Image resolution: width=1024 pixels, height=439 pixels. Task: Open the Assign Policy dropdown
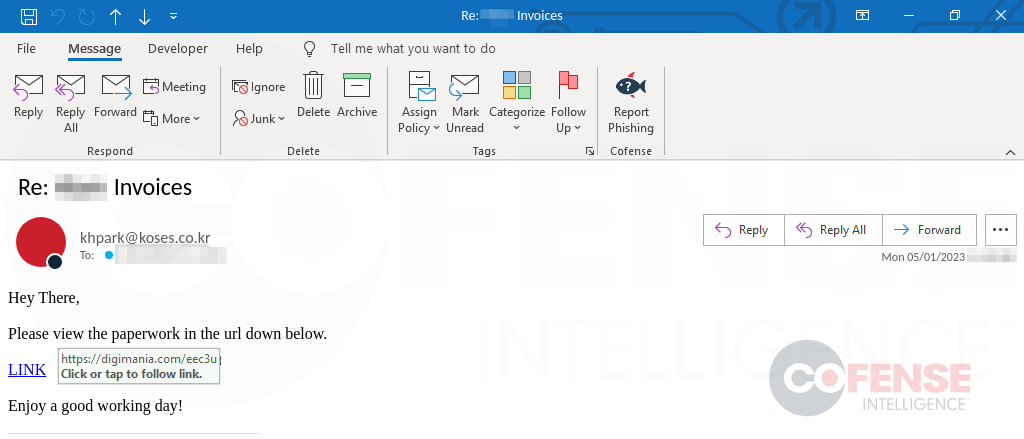[x=419, y=103]
